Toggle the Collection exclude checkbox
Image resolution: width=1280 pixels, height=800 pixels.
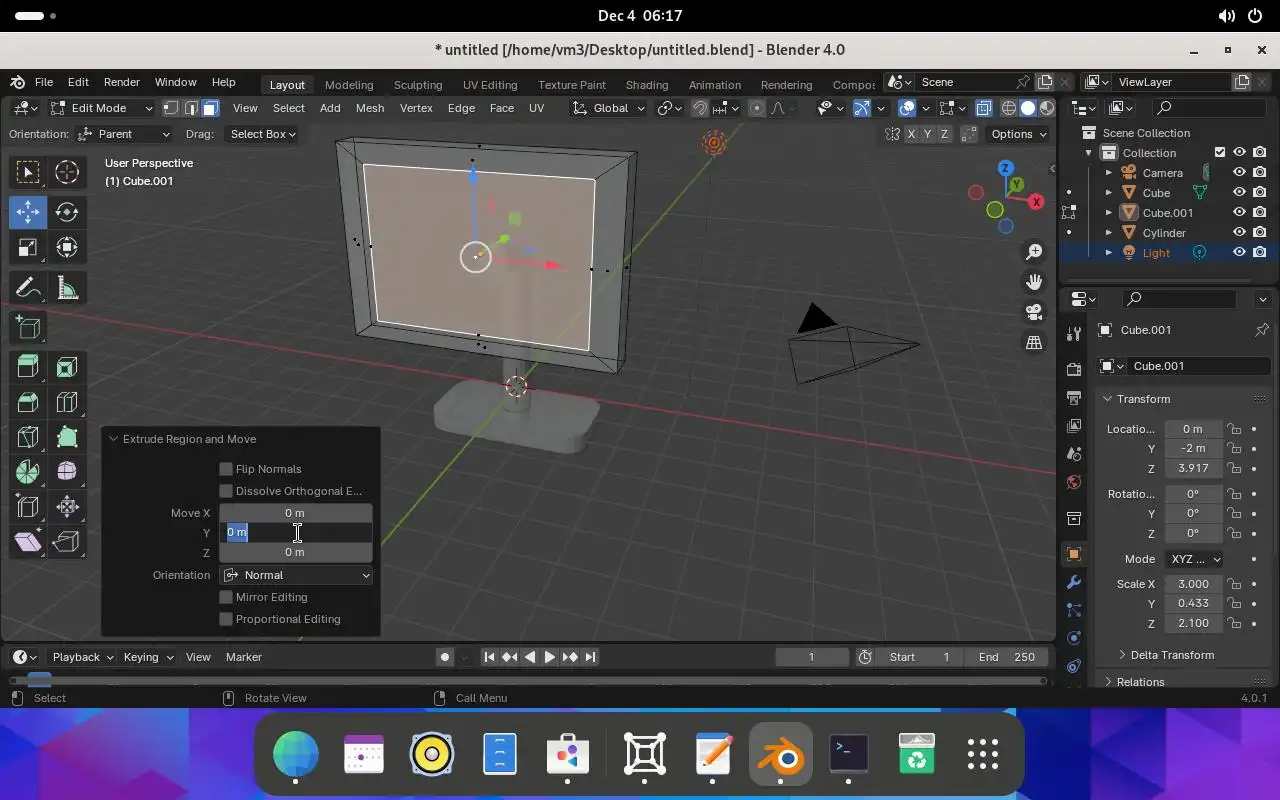1219,152
